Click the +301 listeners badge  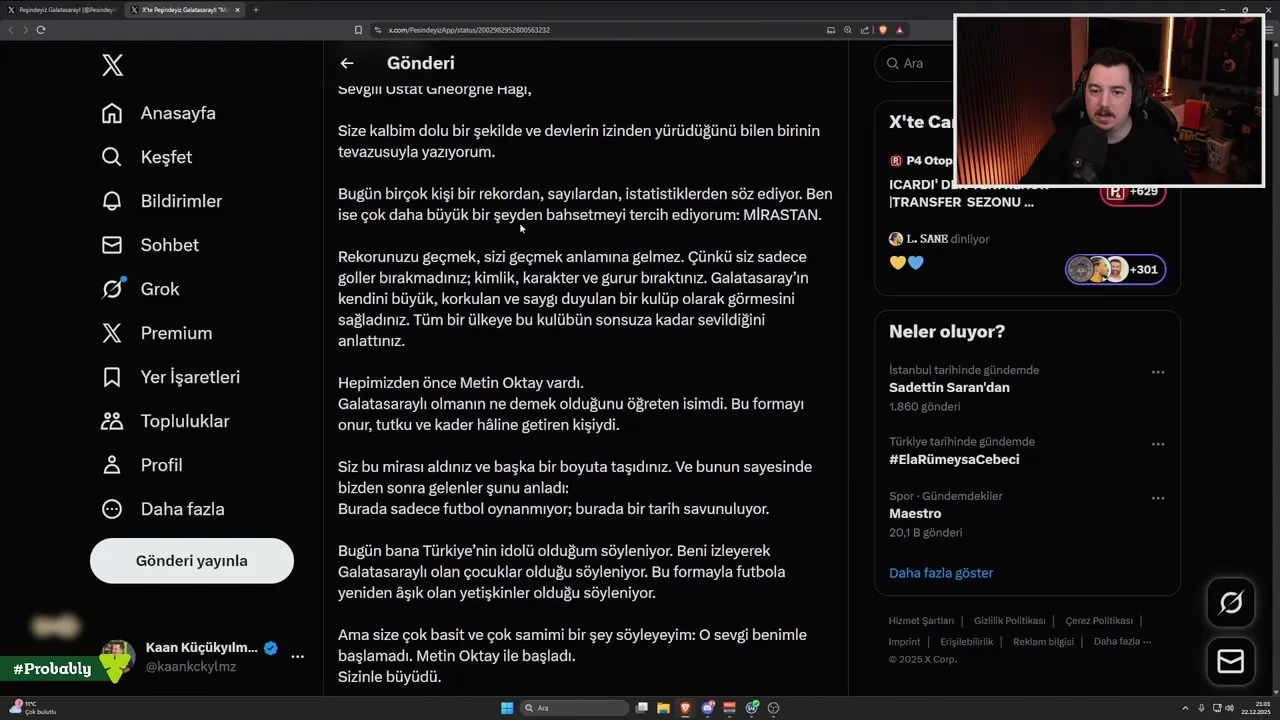tap(1115, 269)
